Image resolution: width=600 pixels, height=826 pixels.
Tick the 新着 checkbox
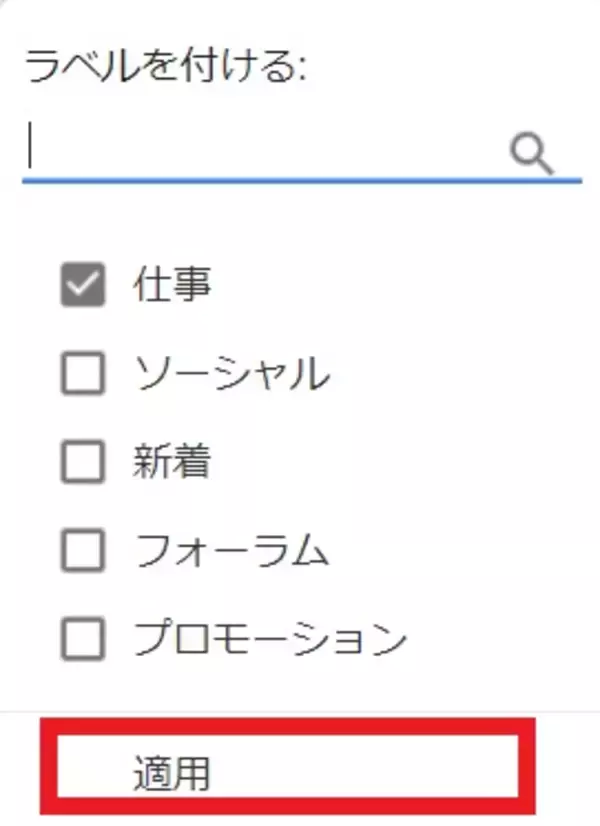pos(83,462)
